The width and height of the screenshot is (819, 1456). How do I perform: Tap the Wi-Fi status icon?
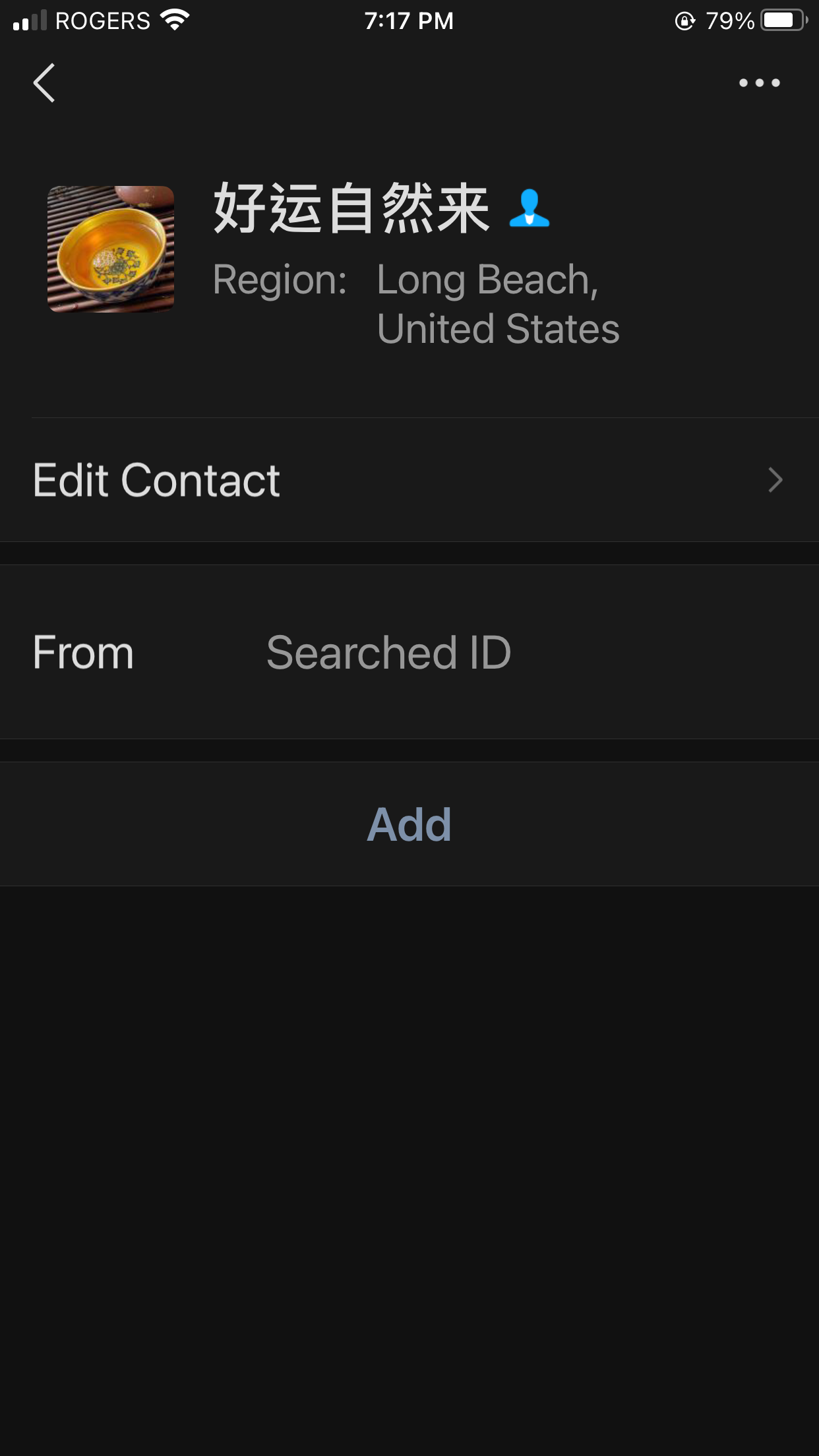[175, 20]
